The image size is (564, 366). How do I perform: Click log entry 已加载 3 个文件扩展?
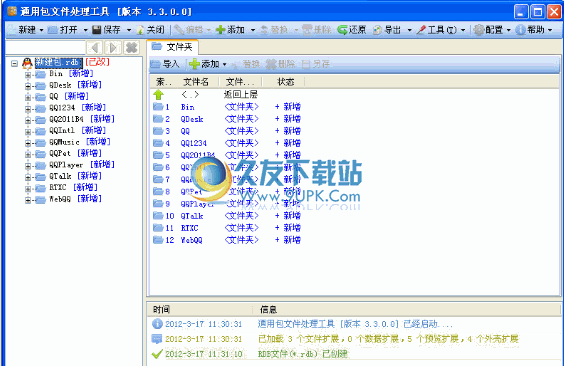point(388,339)
